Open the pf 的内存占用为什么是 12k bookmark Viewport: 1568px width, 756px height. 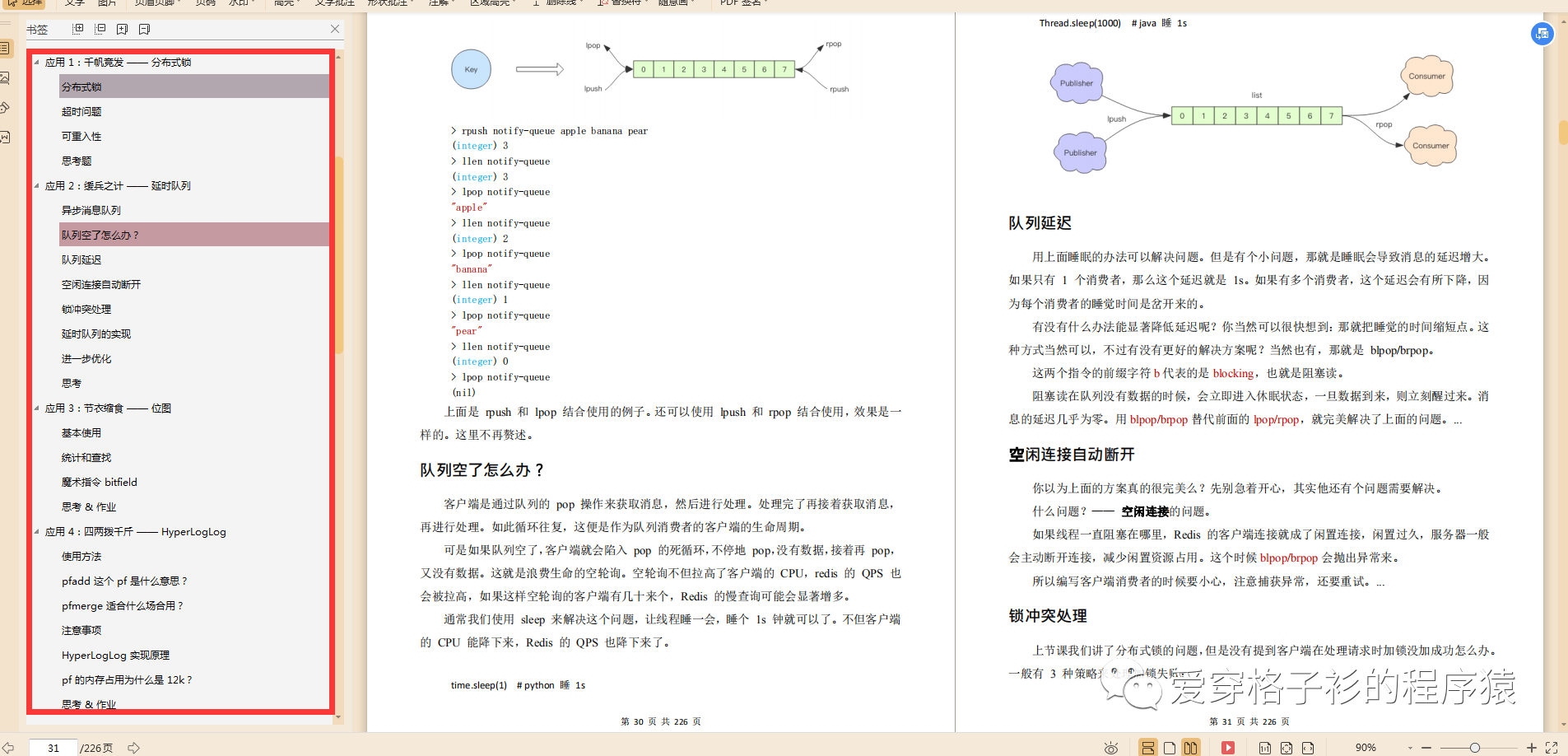pyautogui.click(x=128, y=679)
